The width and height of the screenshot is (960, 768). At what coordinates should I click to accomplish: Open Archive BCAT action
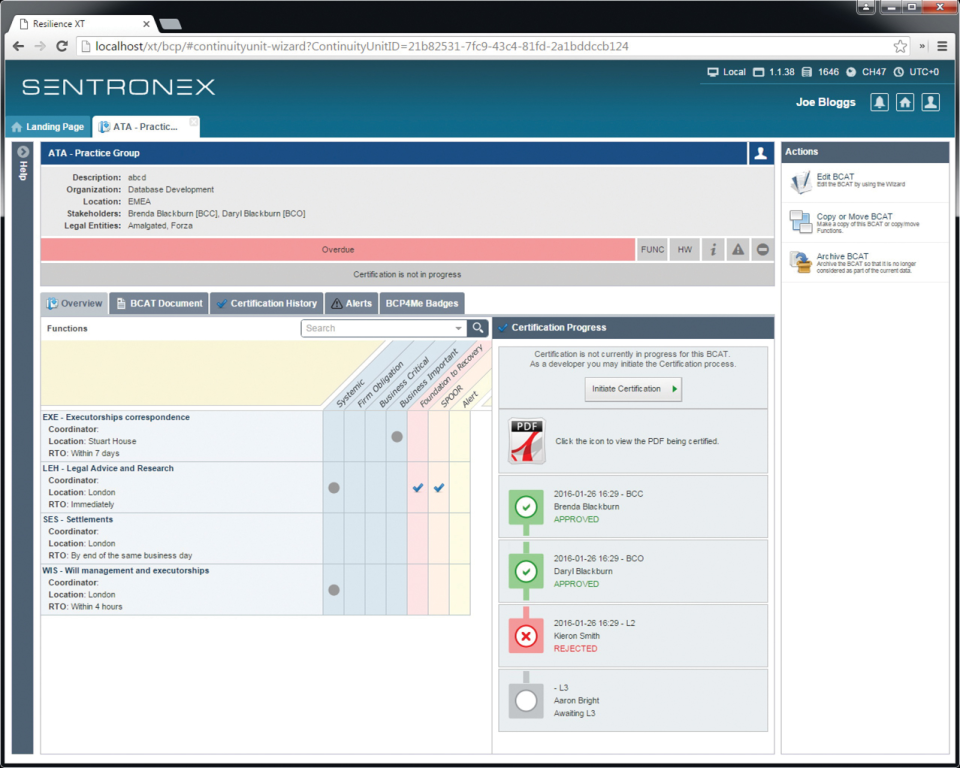pyautogui.click(x=864, y=262)
